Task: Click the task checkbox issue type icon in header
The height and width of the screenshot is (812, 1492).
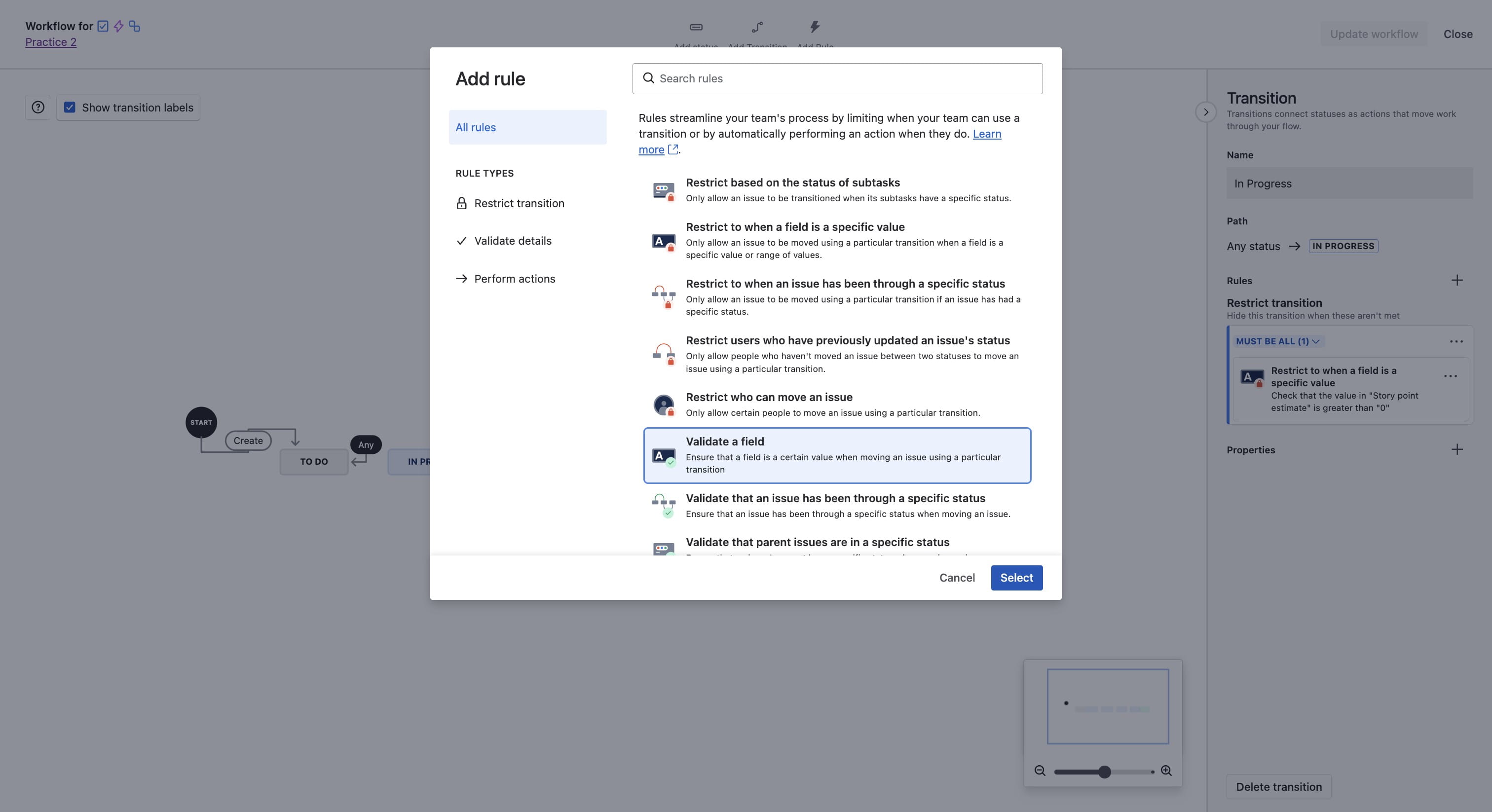Action: 103,26
